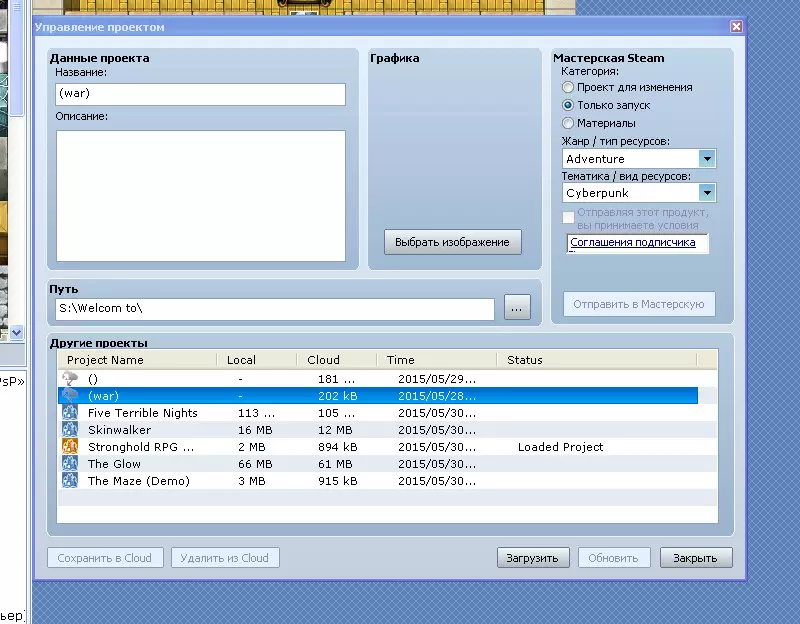Click The Maze (Demo) project icon

tap(70, 481)
